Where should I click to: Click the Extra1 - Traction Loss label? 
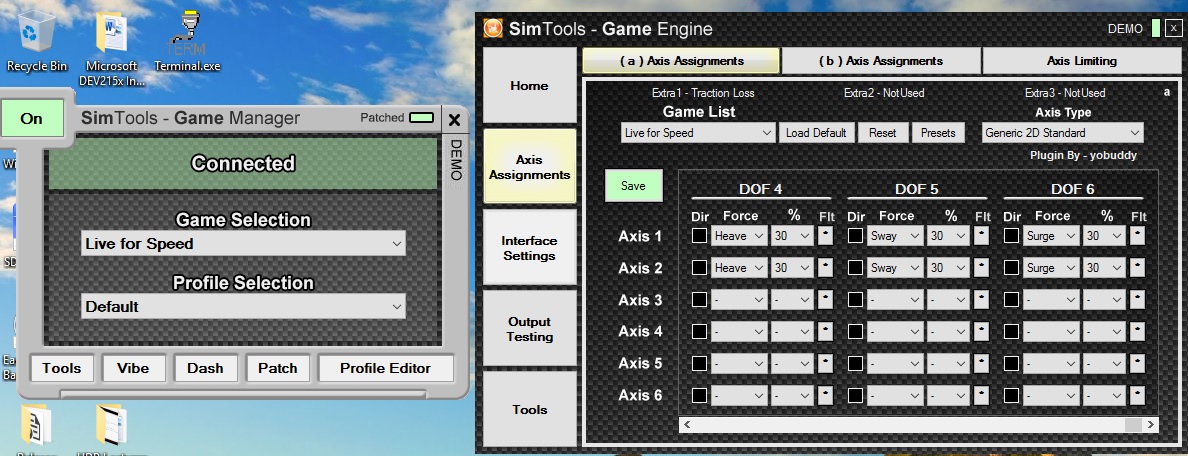pos(703,93)
